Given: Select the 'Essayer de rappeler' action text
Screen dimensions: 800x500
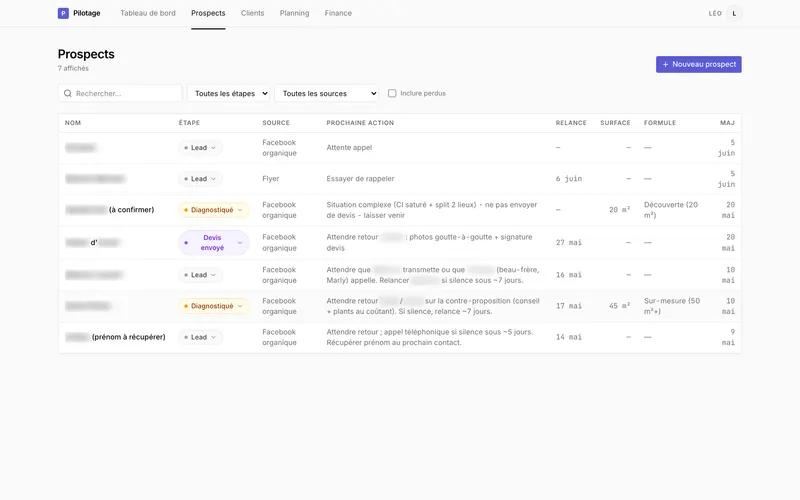Looking at the screenshot, I should click(360, 179).
